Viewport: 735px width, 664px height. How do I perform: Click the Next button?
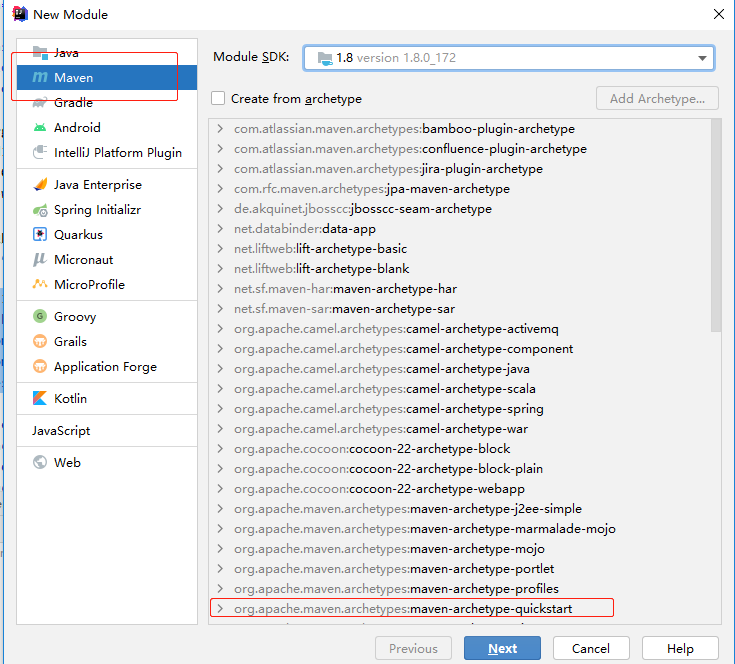coord(502,649)
